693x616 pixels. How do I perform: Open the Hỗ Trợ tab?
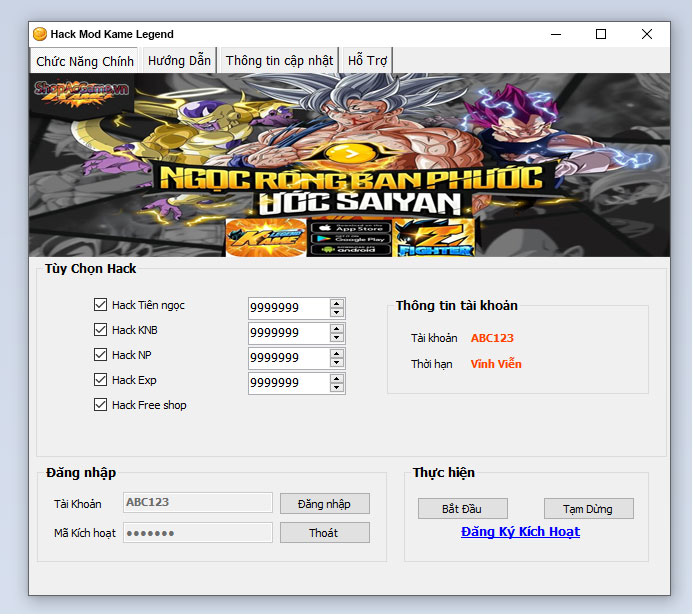367,60
